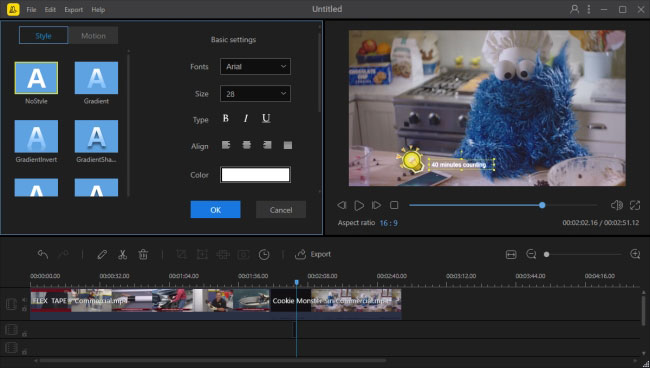Redo the last action

click(x=63, y=254)
